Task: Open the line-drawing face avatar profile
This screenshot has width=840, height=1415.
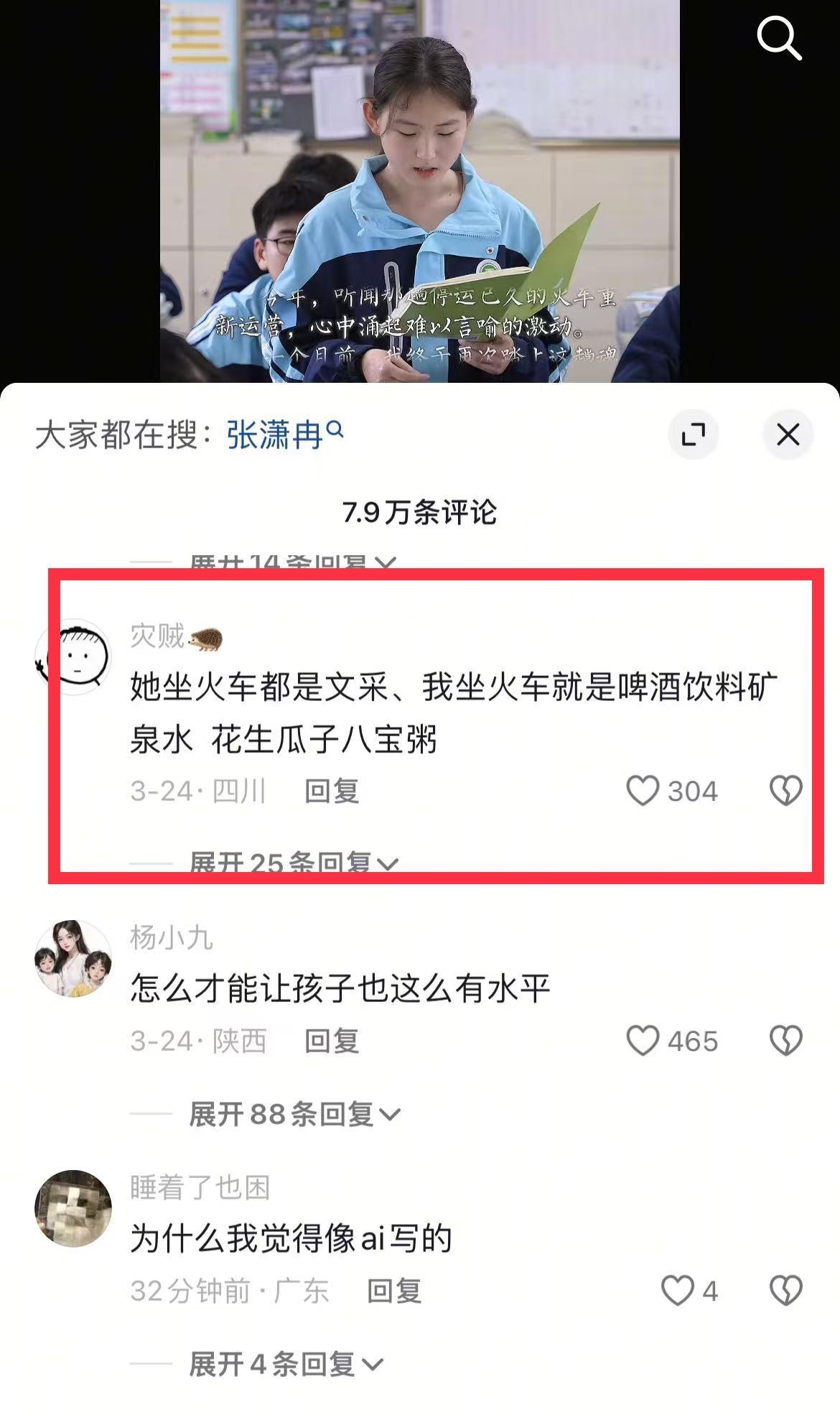Action: click(x=73, y=657)
